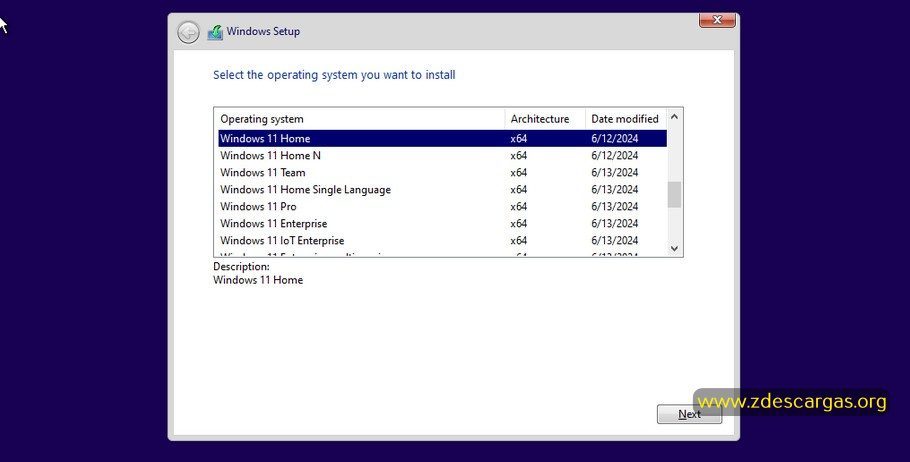Click the Architecture column header

[x=545, y=119]
